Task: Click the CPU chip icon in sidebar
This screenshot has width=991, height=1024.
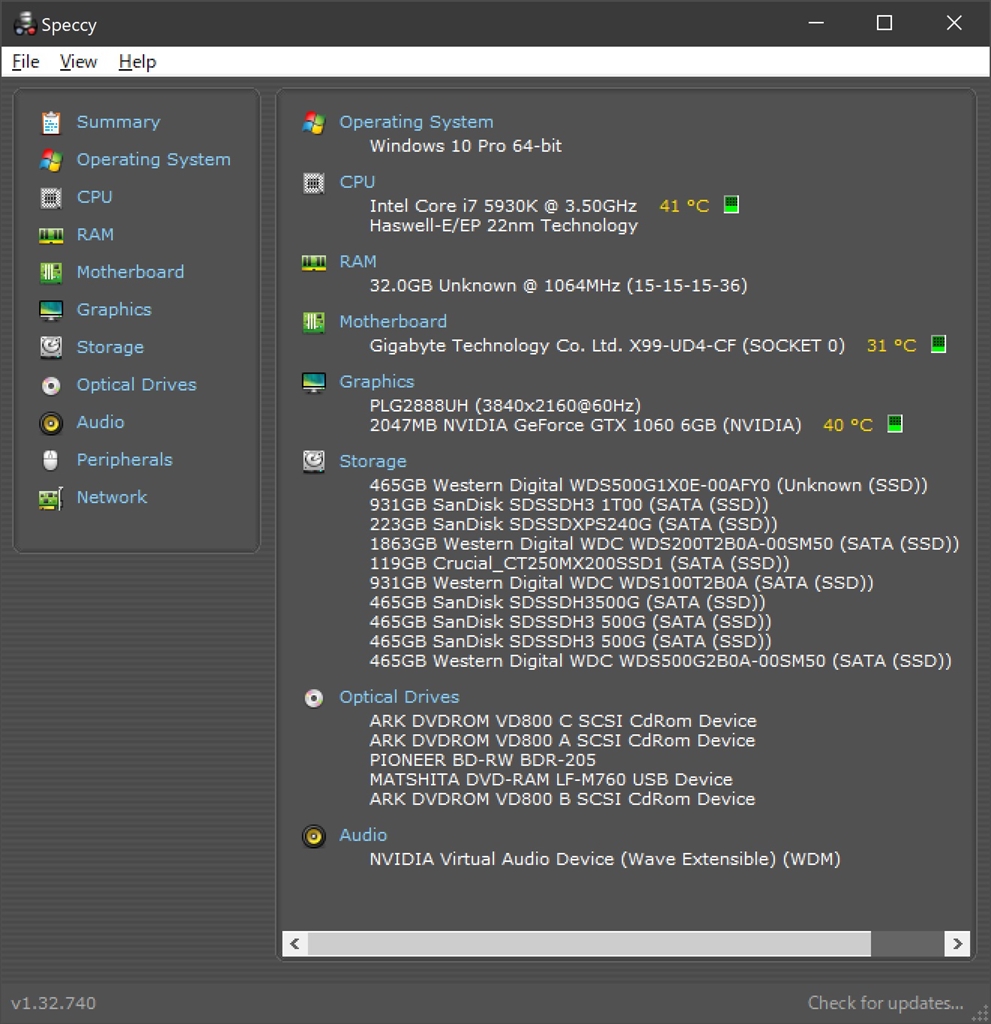Action: point(51,197)
